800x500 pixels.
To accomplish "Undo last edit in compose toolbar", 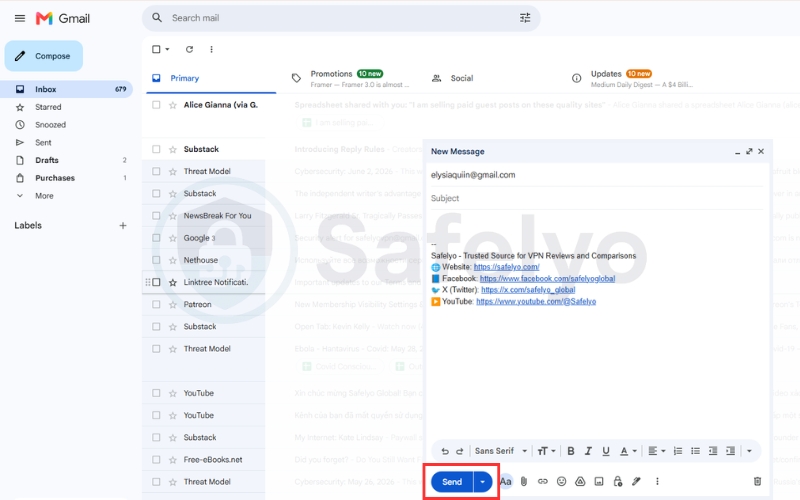I will click(445, 451).
